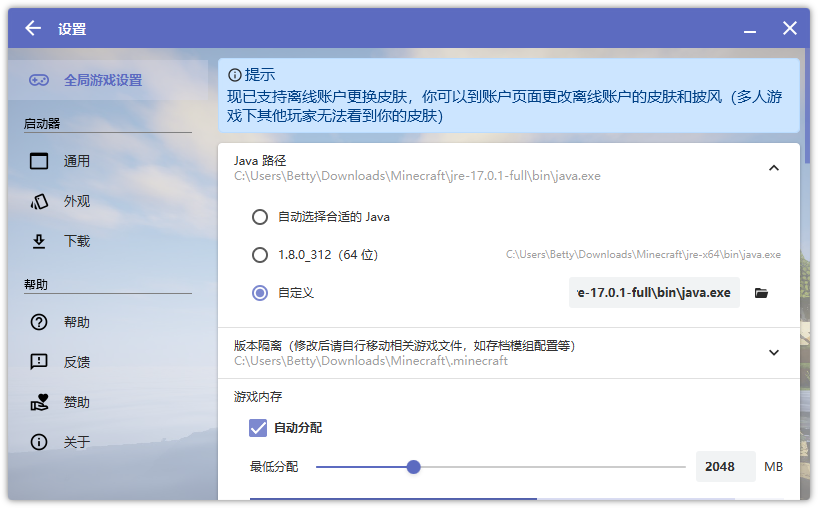
Task: Click the 最低分配 memory slider handle
Action: point(413,467)
